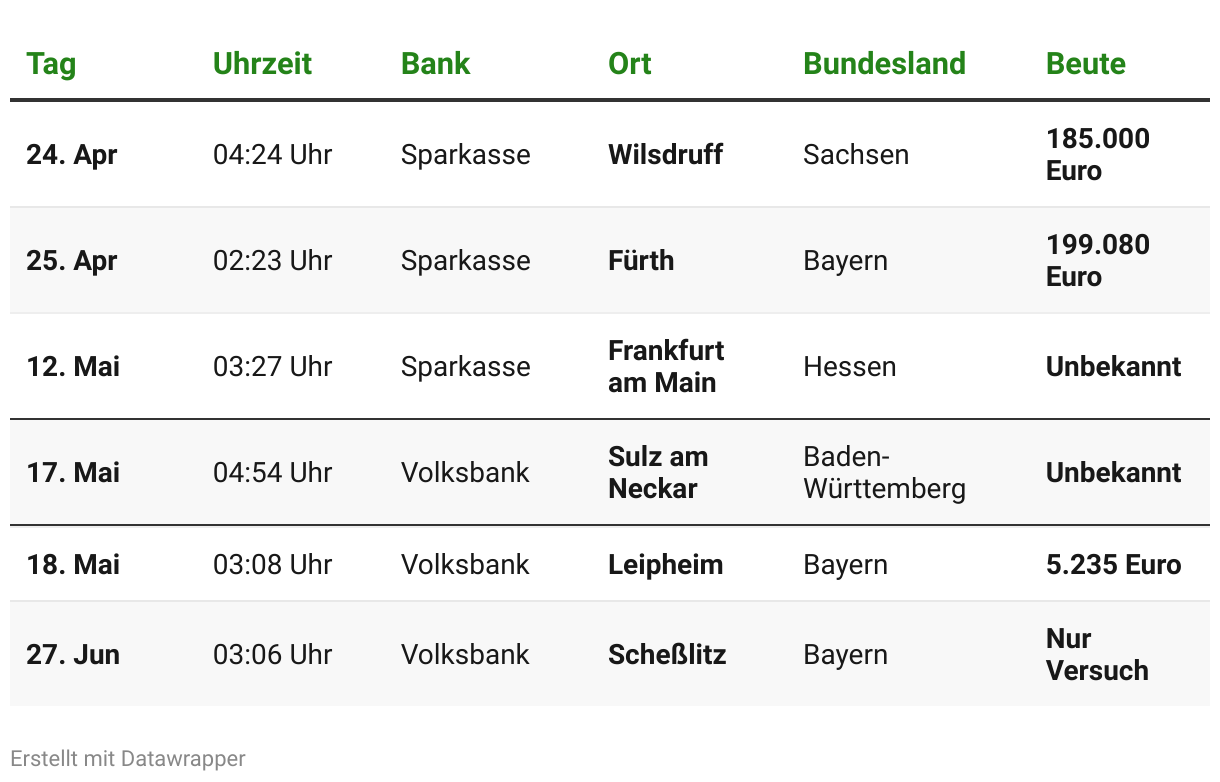This screenshot has height=782, width=1220.
Task: Select the Ort column header
Action: click(x=630, y=64)
